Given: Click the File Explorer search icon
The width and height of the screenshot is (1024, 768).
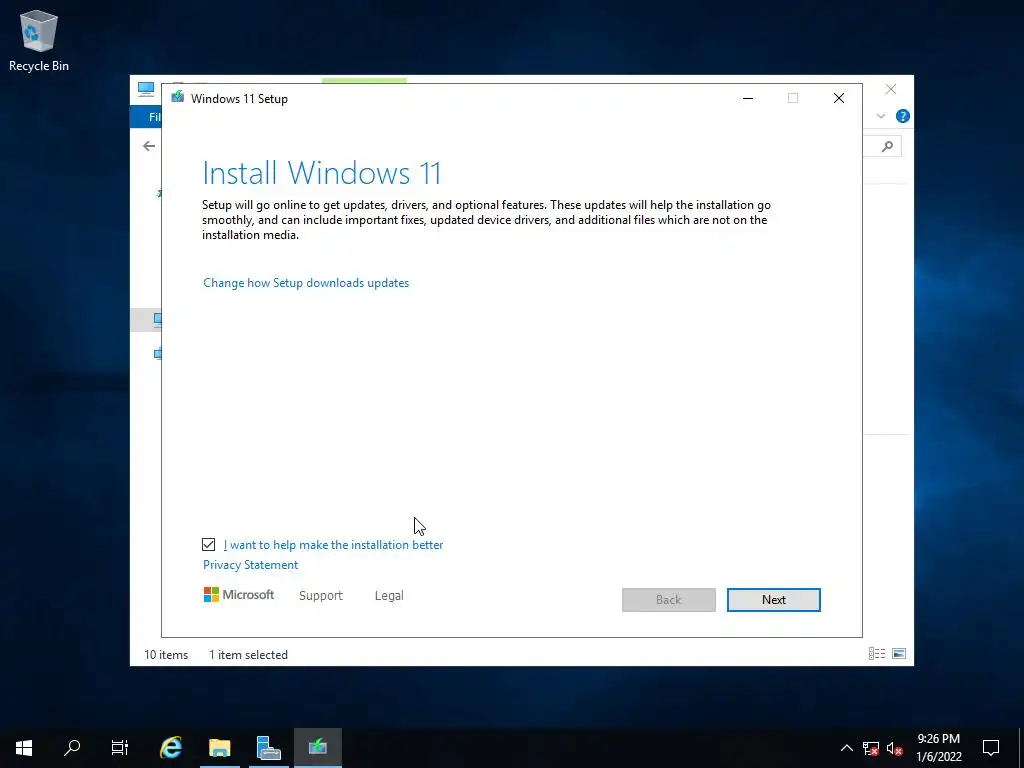Looking at the screenshot, I should 887,146.
